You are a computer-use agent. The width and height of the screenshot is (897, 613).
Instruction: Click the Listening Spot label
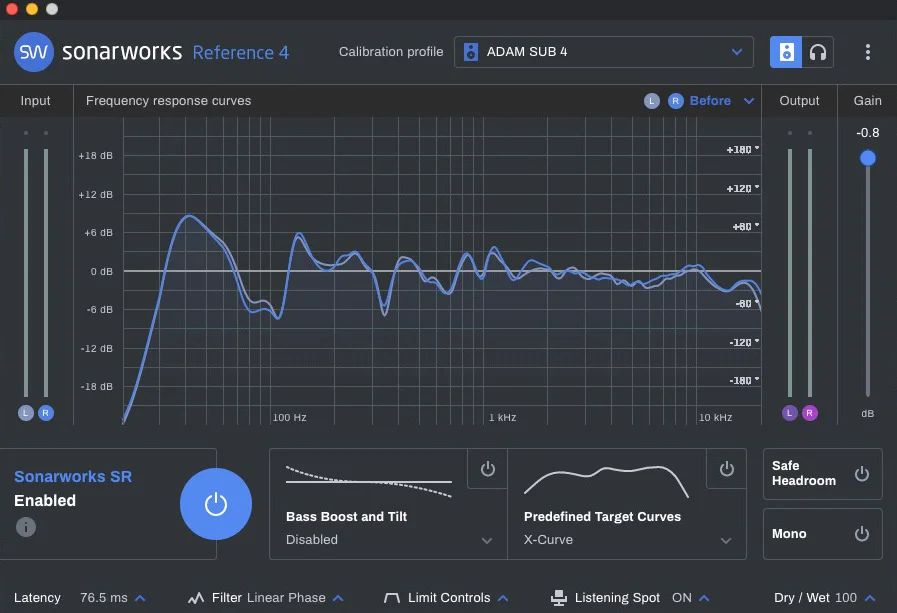click(617, 598)
